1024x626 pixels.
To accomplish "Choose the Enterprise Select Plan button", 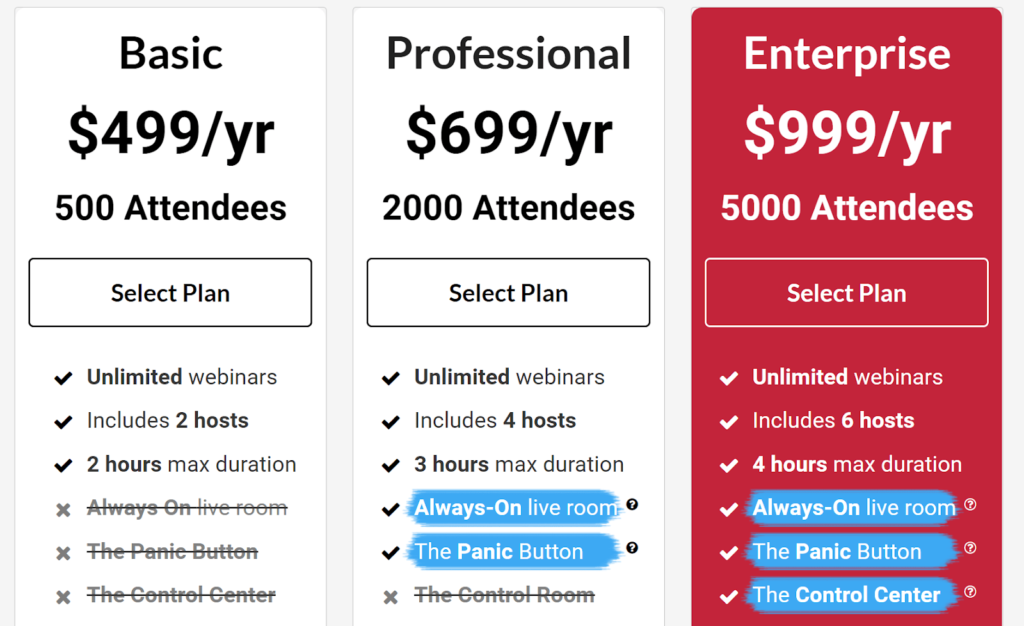I will 846,292.
